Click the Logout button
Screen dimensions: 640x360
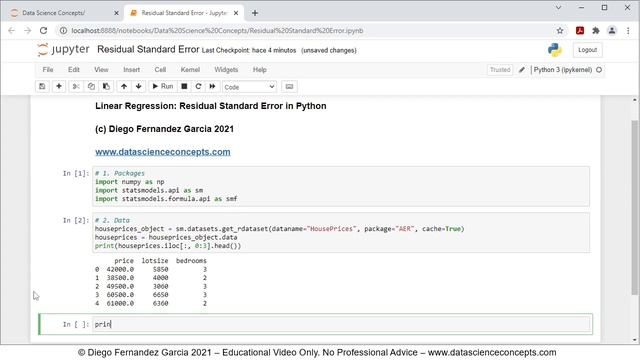point(587,50)
